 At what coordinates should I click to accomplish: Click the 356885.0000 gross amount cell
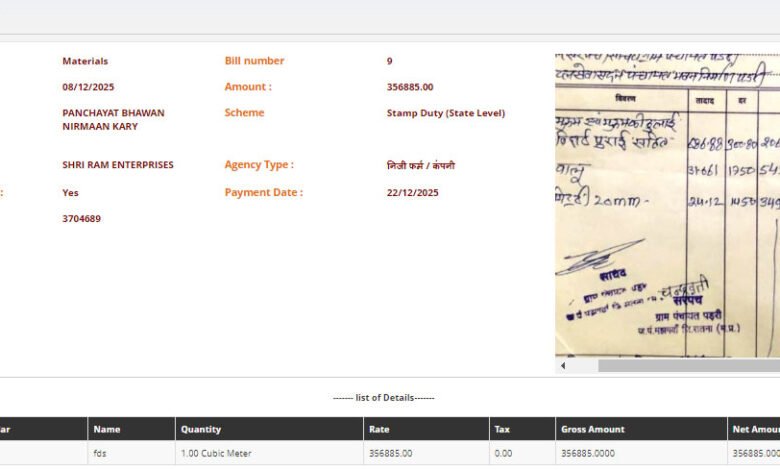pyautogui.click(x=588, y=454)
